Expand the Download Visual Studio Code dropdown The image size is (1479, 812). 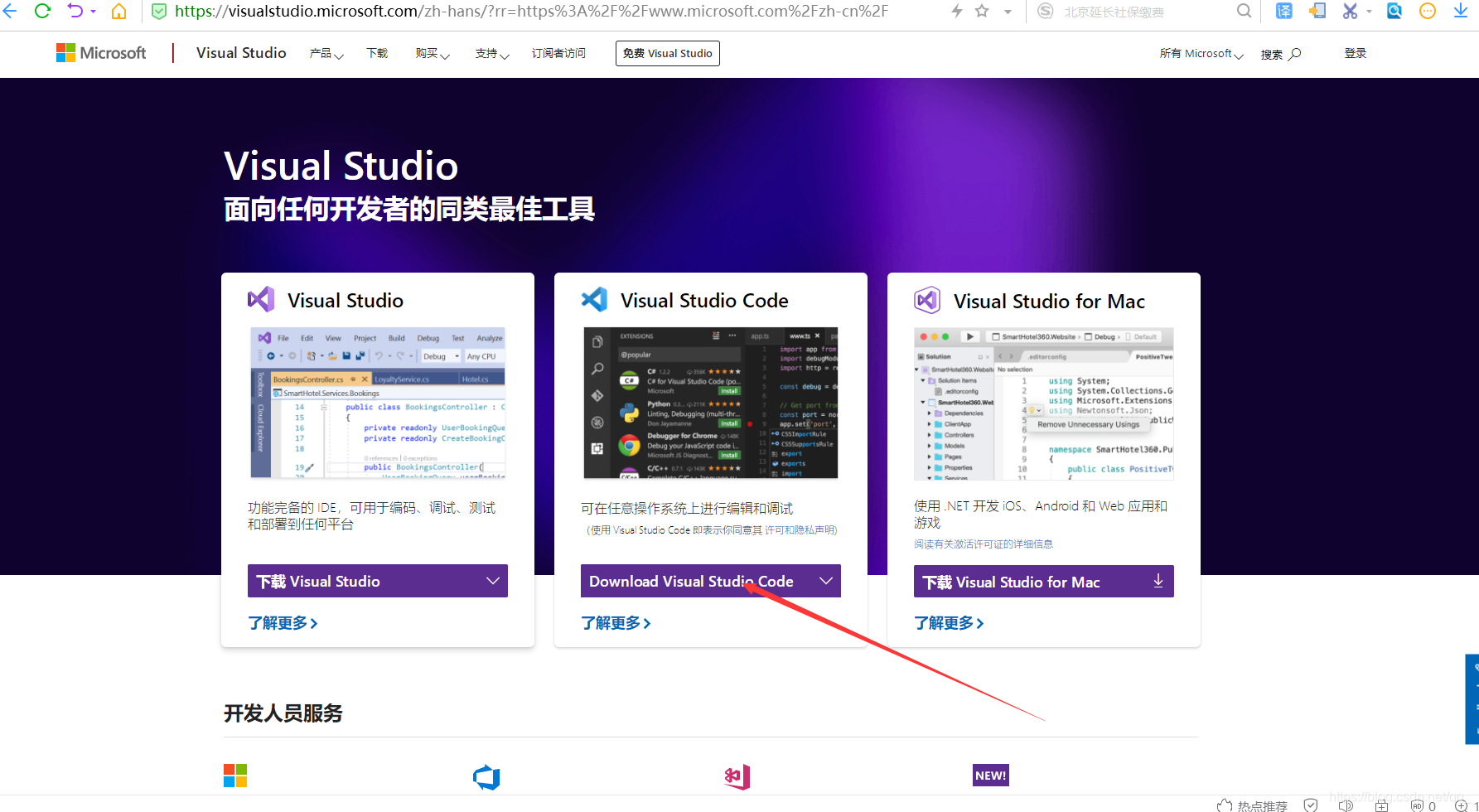click(711, 581)
